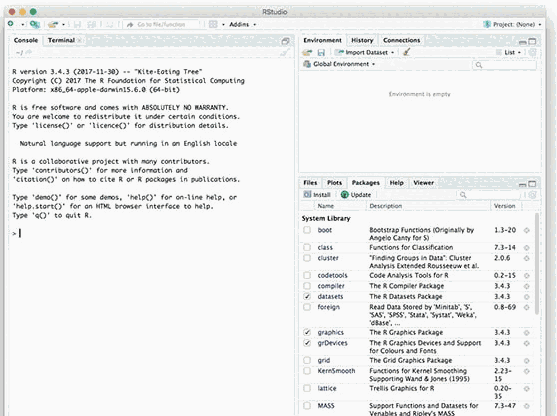The width and height of the screenshot is (557, 416).
Task: Check the codetools package checkbox
Action: point(307,275)
